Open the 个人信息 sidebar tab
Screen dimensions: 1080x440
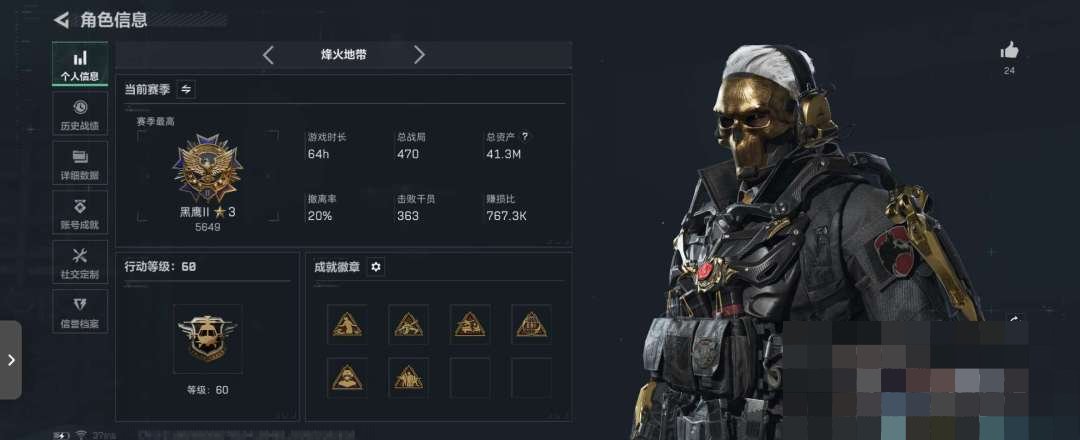point(80,64)
